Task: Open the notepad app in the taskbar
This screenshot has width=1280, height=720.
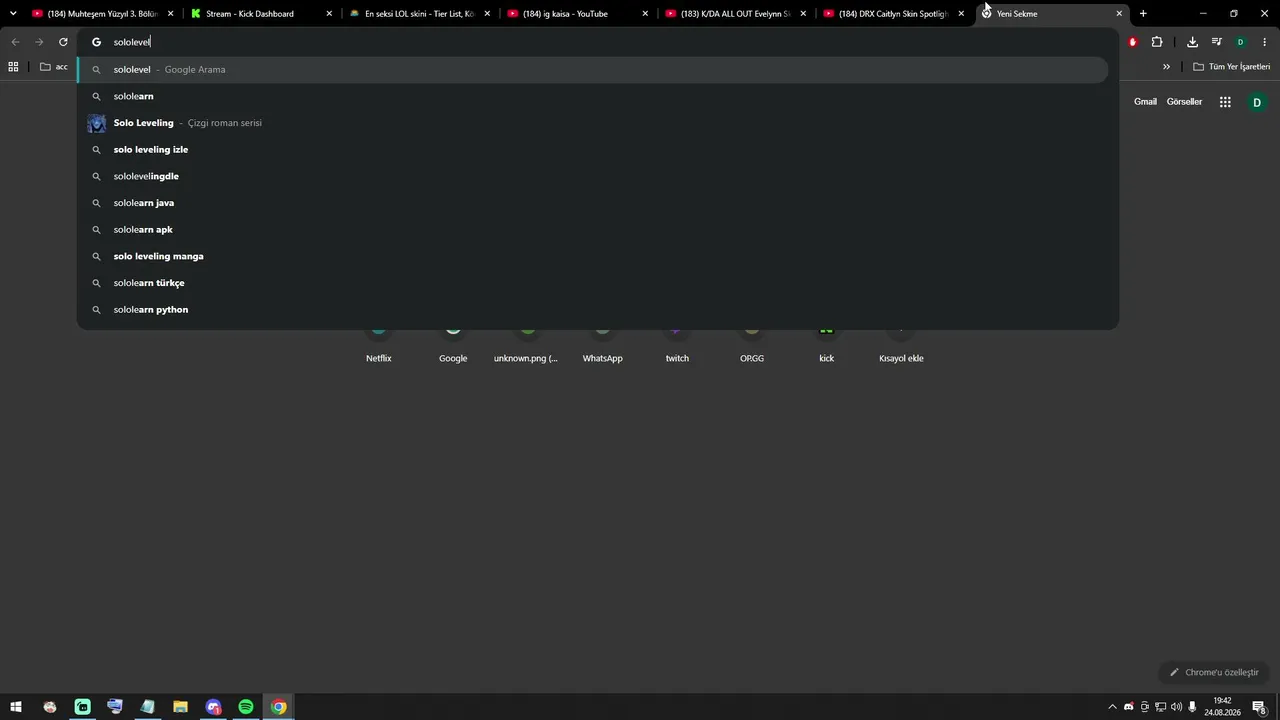Action: [x=148, y=707]
